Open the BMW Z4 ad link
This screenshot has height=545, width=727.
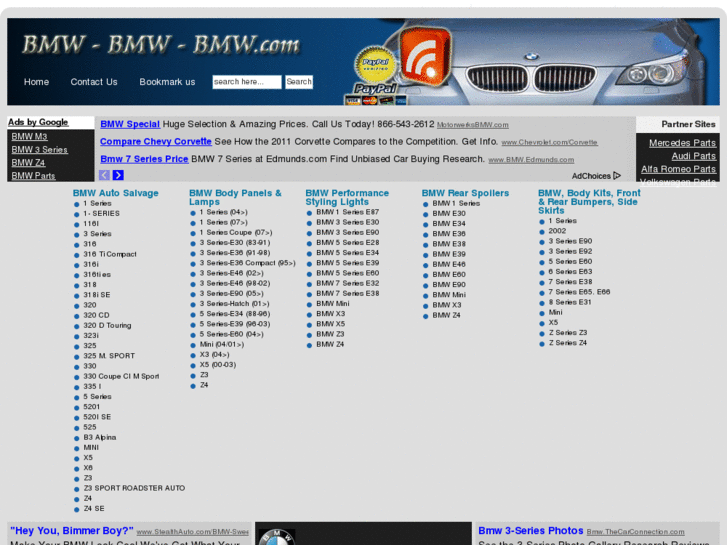tap(28, 162)
